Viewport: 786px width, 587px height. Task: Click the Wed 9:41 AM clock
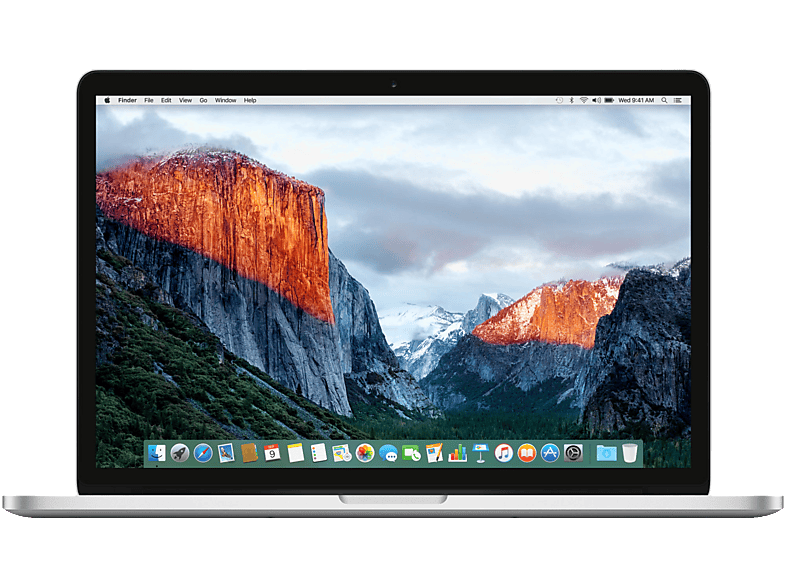636,100
